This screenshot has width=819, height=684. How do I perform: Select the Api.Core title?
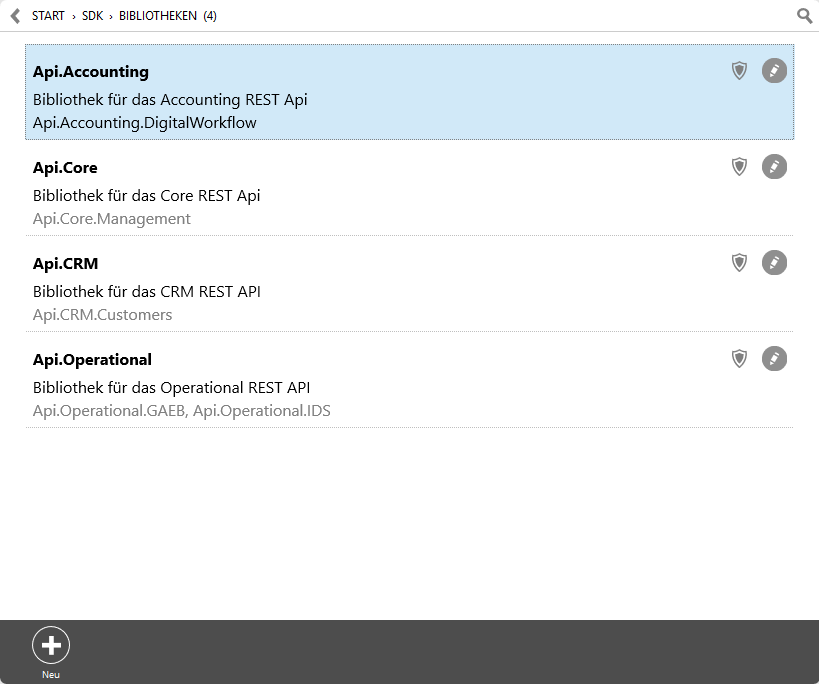[65, 168]
